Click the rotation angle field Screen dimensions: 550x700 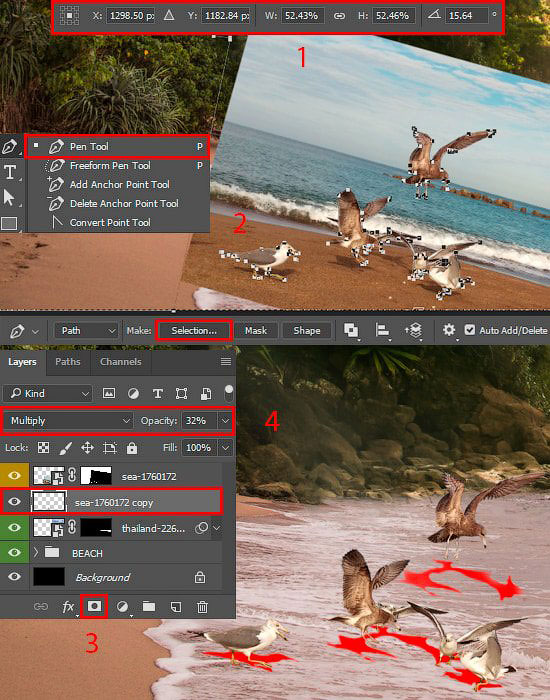(467, 16)
